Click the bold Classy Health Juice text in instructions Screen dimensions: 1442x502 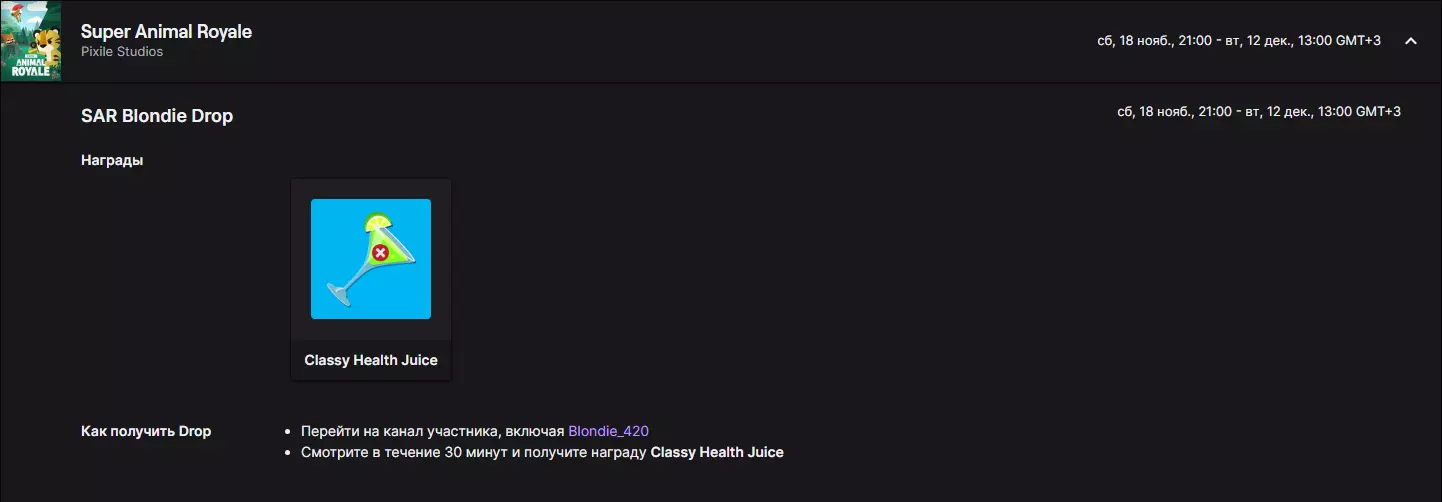coord(717,452)
